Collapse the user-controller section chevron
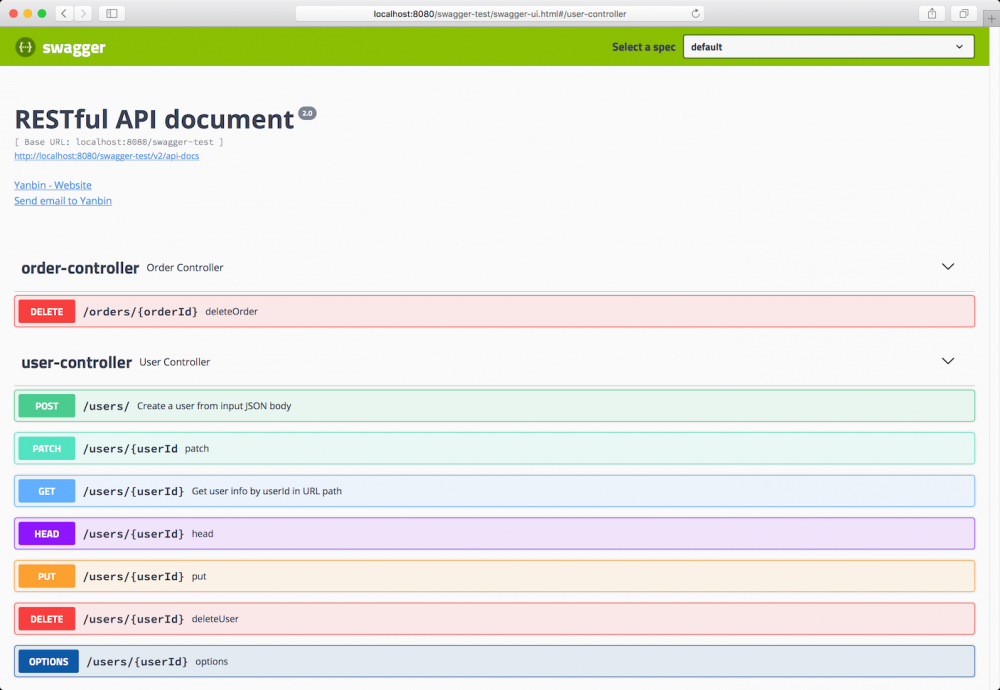The height and width of the screenshot is (690, 1000). 948,361
